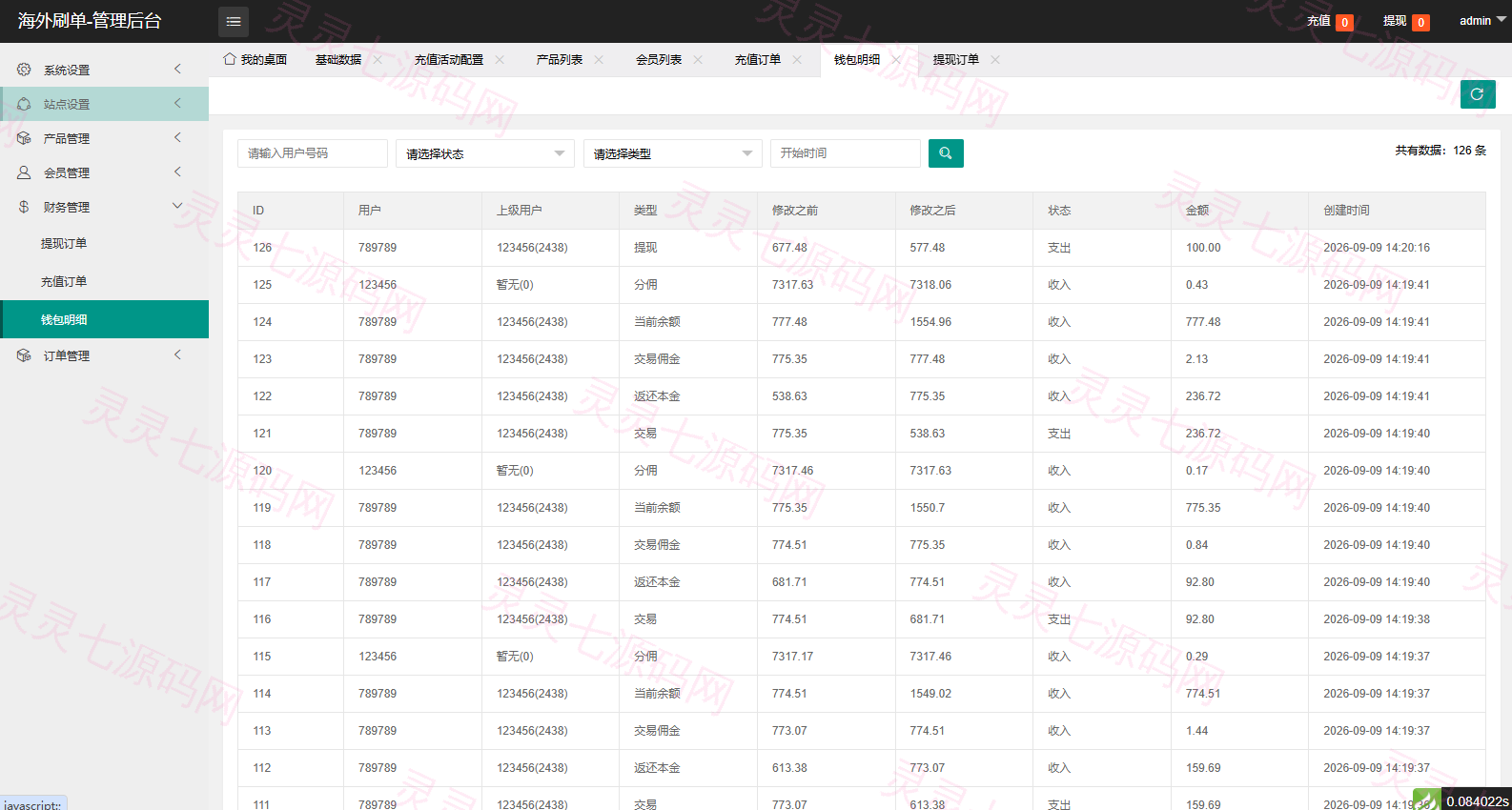
Task: Click the 订单管理 cube icon
Action: pos(24,355)
